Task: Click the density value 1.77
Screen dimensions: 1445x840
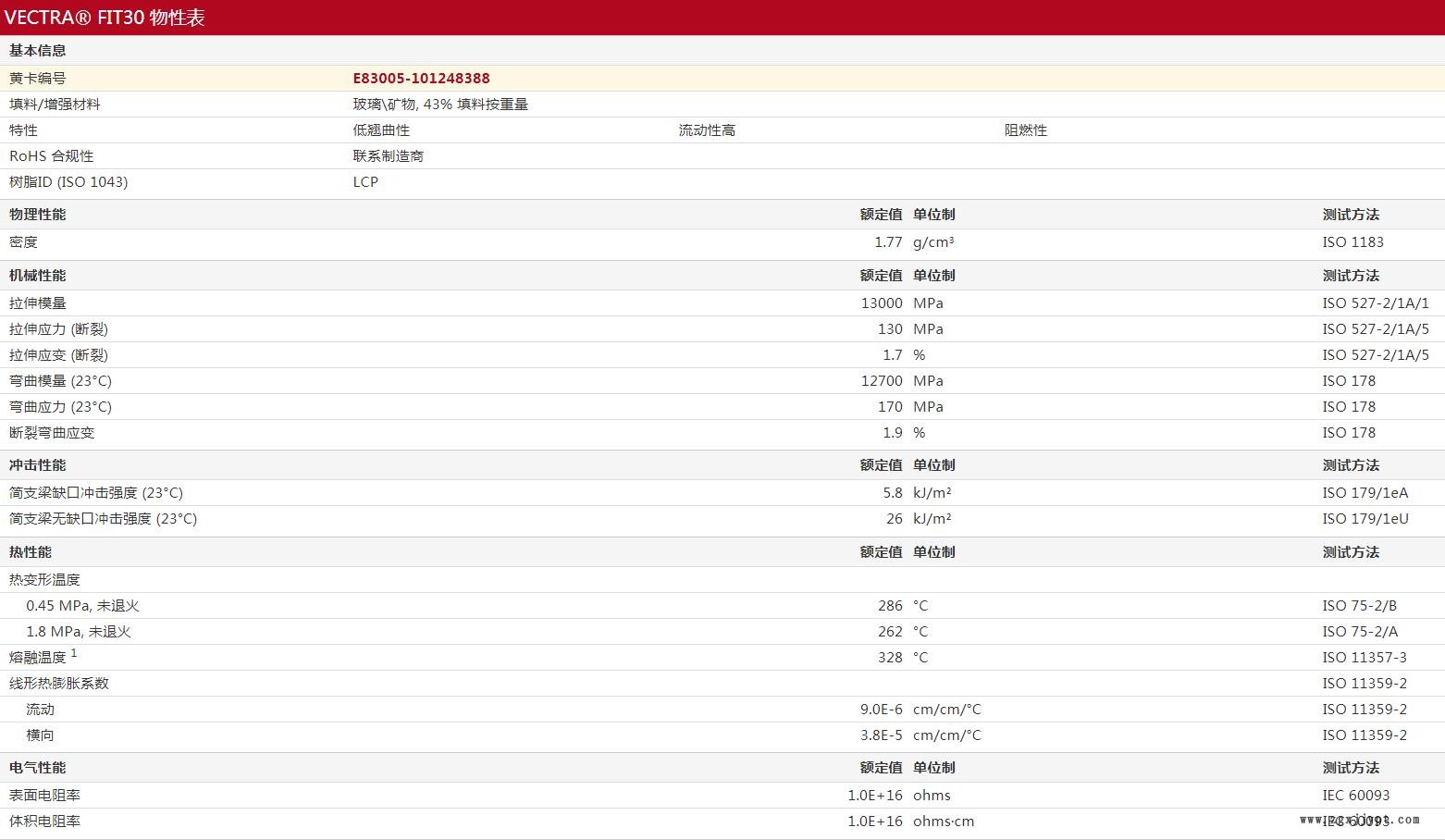Action: point(888,242)
